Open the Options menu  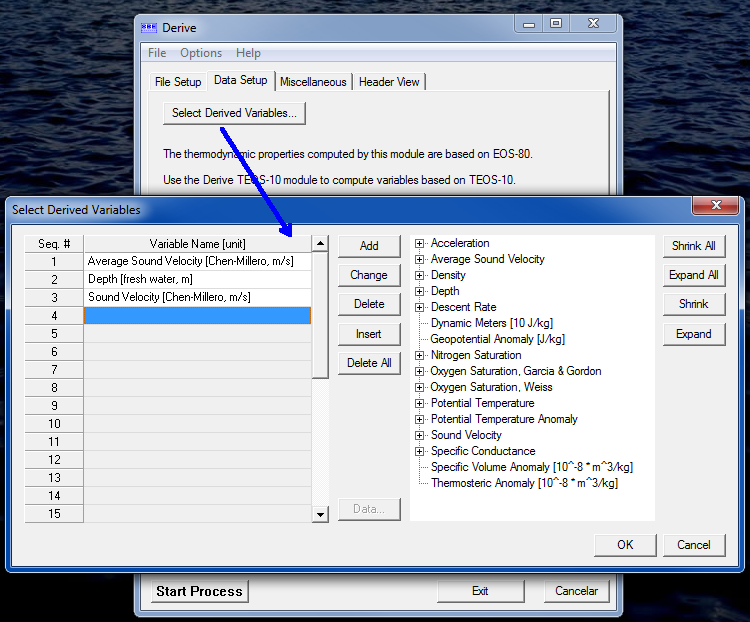point(201,53)
